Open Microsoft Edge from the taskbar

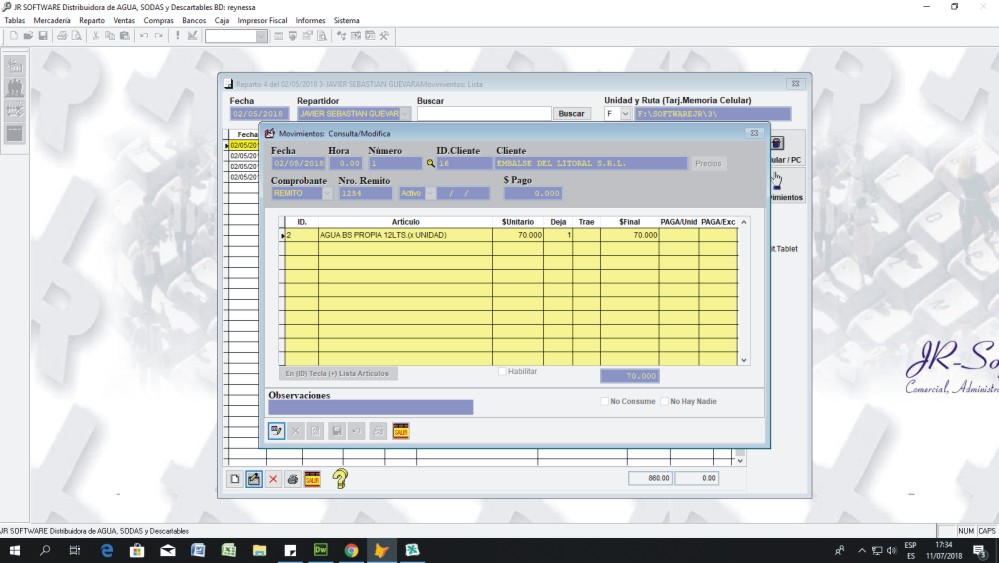[106, 550]
